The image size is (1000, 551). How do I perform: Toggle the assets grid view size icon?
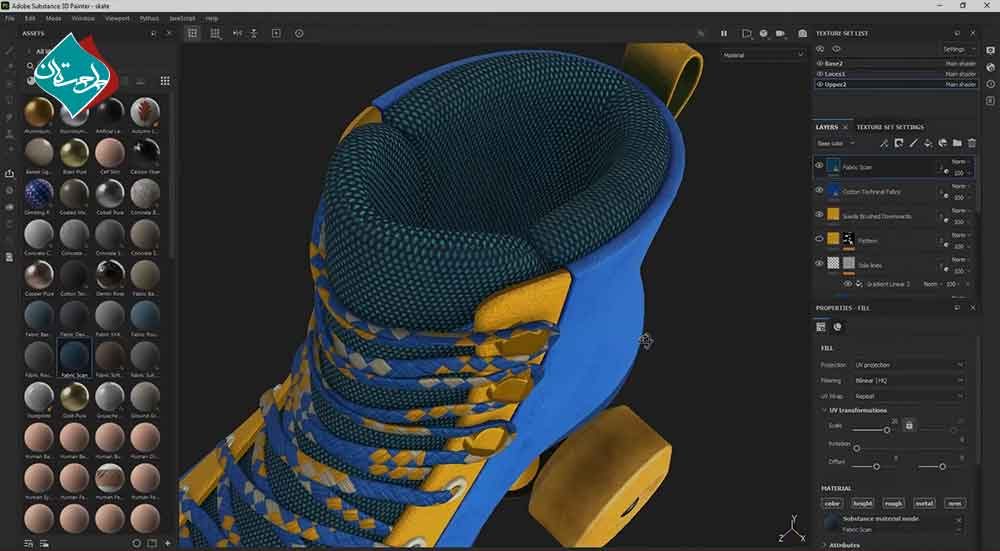(165, 81)
